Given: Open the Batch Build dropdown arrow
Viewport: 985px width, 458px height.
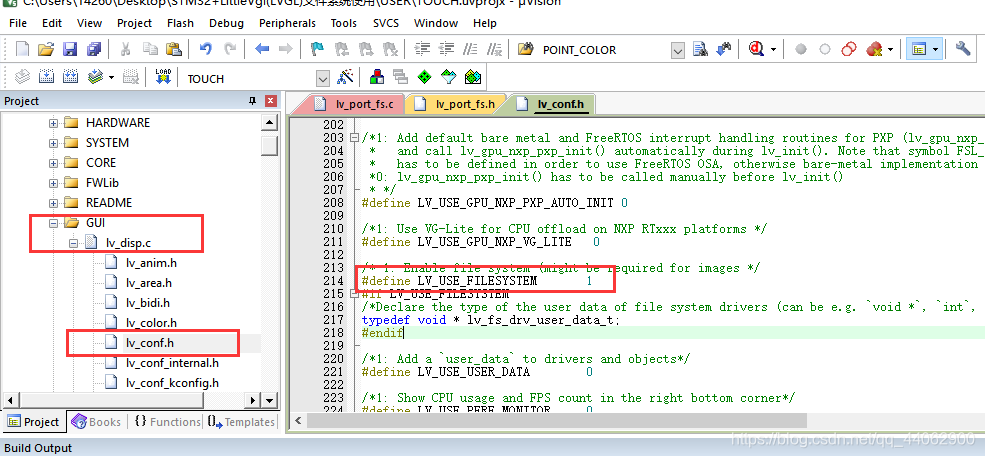Looking at the screenshot, I should (x=111, y=77).
